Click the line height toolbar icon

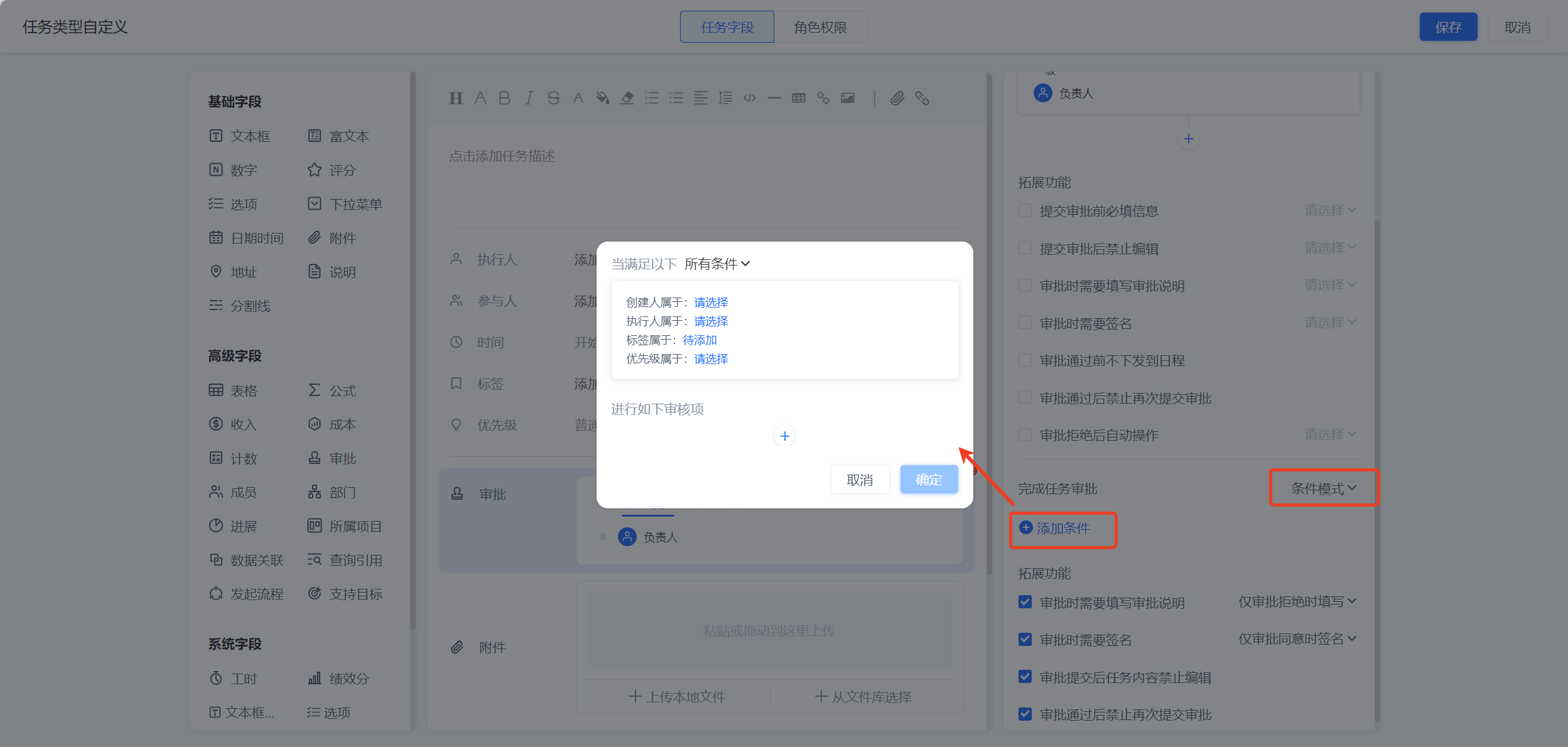point(725,98)
